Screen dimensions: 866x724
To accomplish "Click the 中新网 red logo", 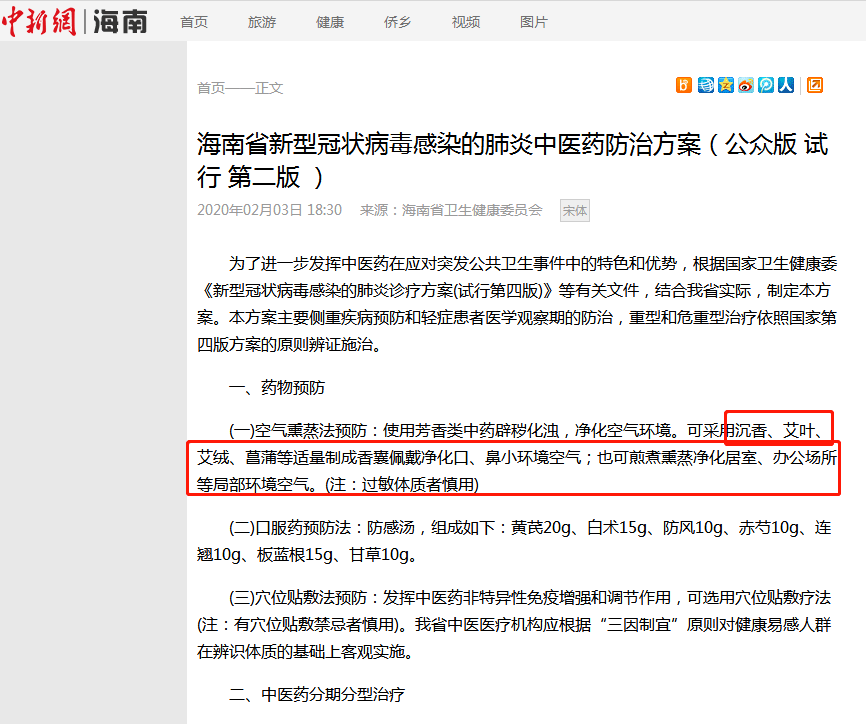I will pyautogui.click(x=39, y=22).
